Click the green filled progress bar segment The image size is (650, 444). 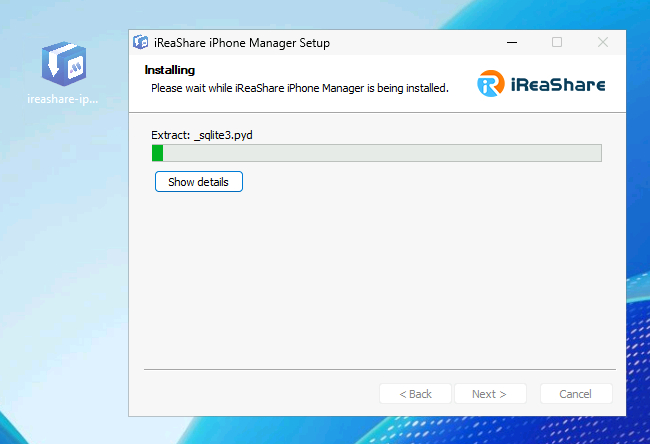tap(157, 153)
